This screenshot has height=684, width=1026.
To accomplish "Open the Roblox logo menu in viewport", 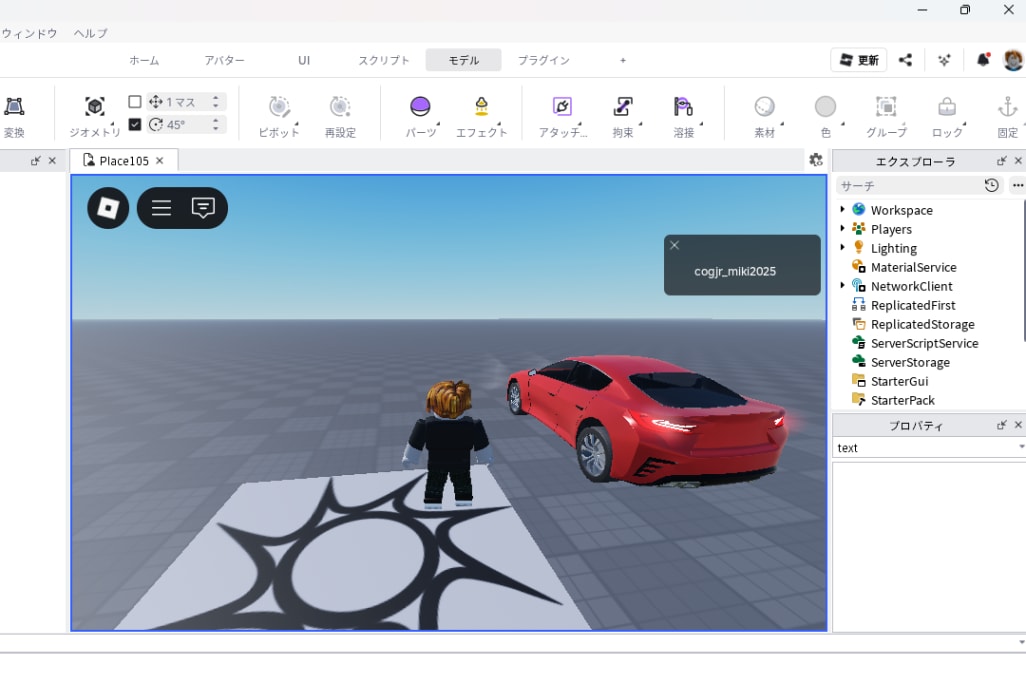I will [108, 208].
